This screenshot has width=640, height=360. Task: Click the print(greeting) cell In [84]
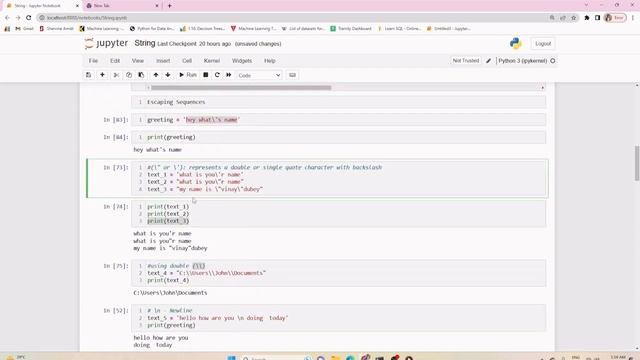tap(339, 137)
